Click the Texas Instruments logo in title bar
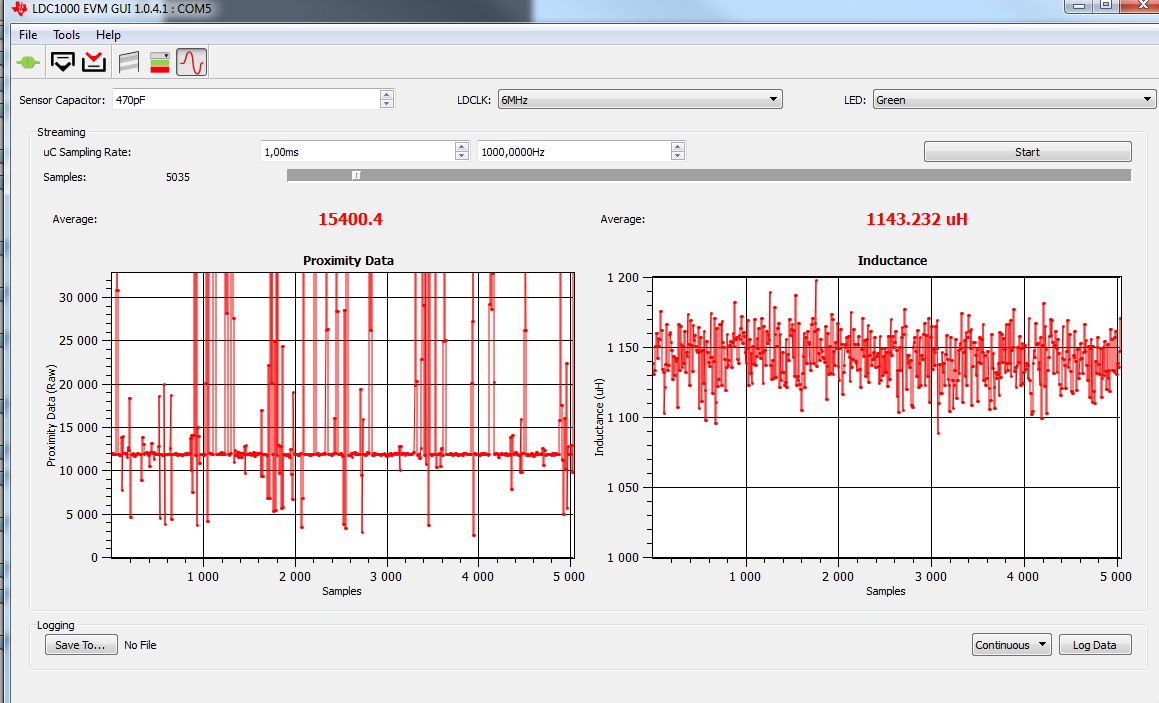 [x=19, y=9]
